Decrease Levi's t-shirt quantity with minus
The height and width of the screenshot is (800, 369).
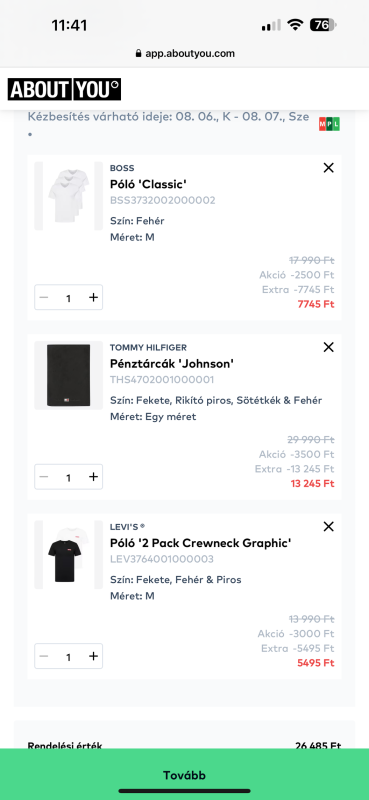point(44,656)
